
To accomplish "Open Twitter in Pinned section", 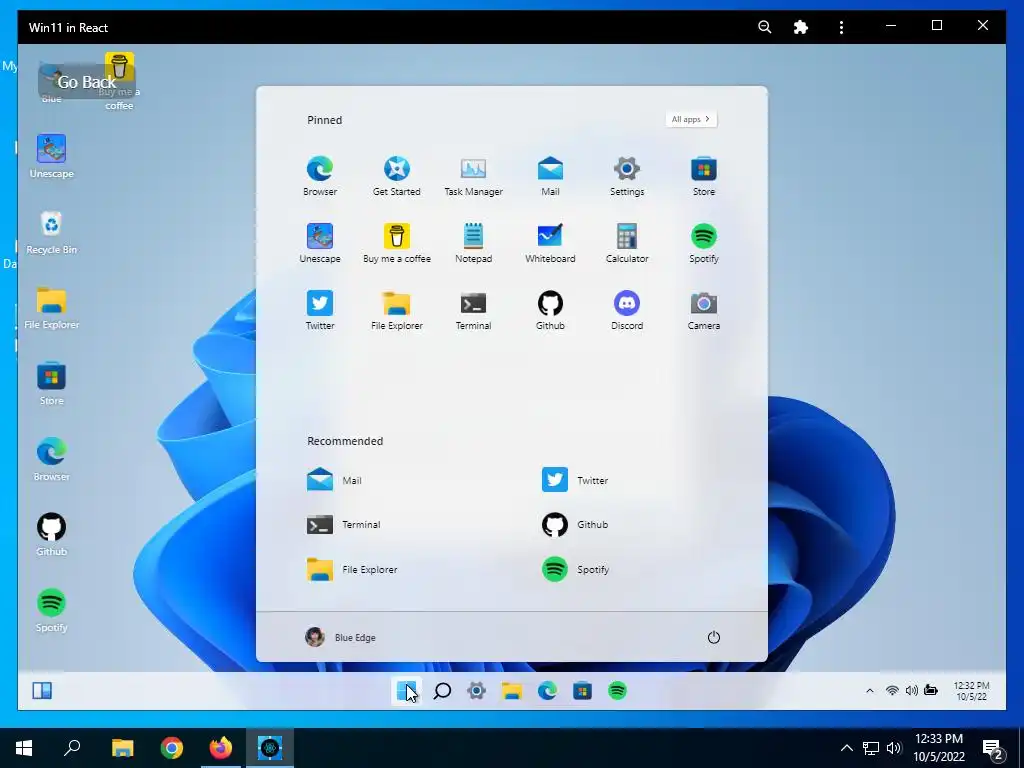I will click(320, 310).
